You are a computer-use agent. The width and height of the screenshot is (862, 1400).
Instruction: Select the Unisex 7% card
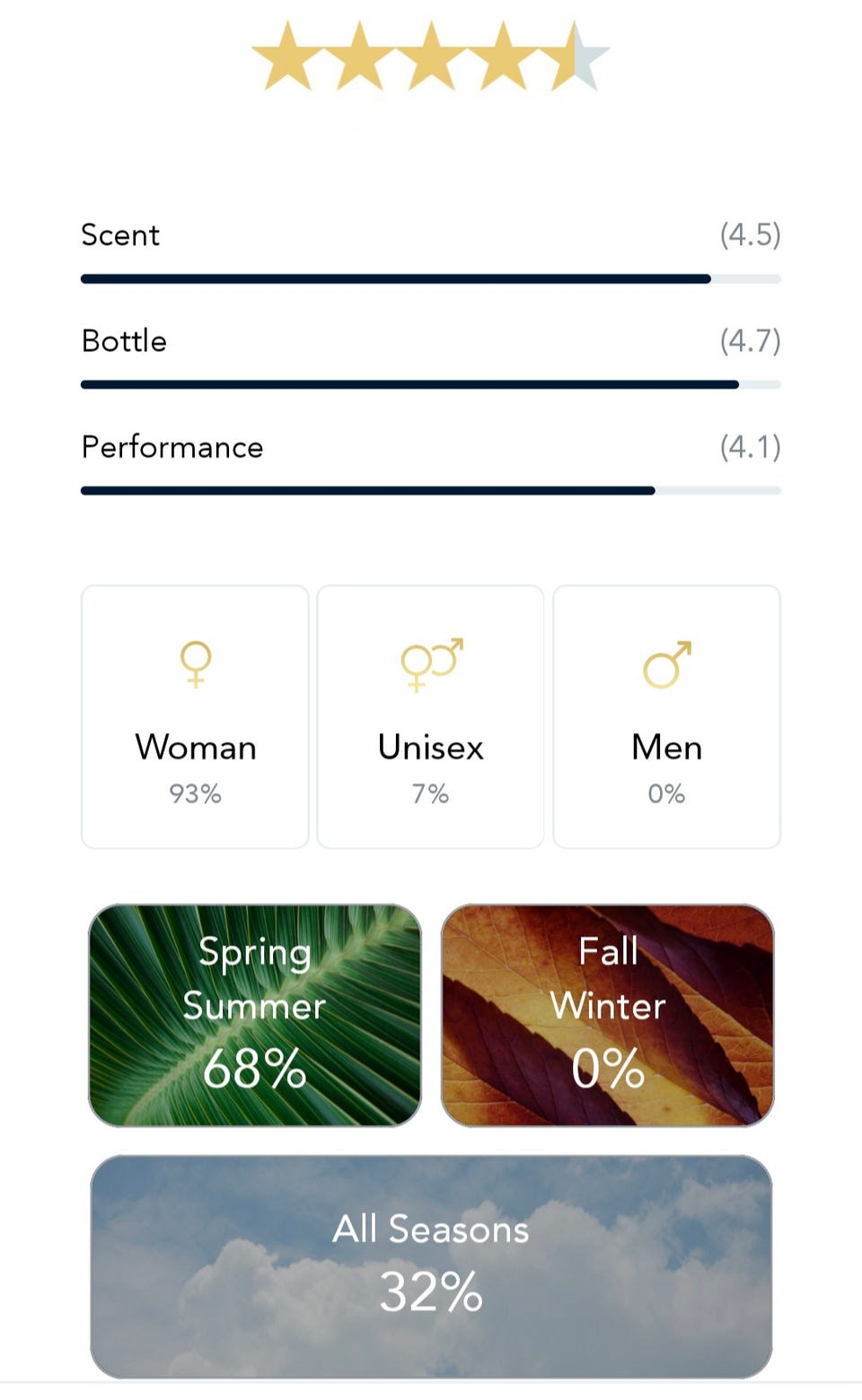[x=430, y=716]
